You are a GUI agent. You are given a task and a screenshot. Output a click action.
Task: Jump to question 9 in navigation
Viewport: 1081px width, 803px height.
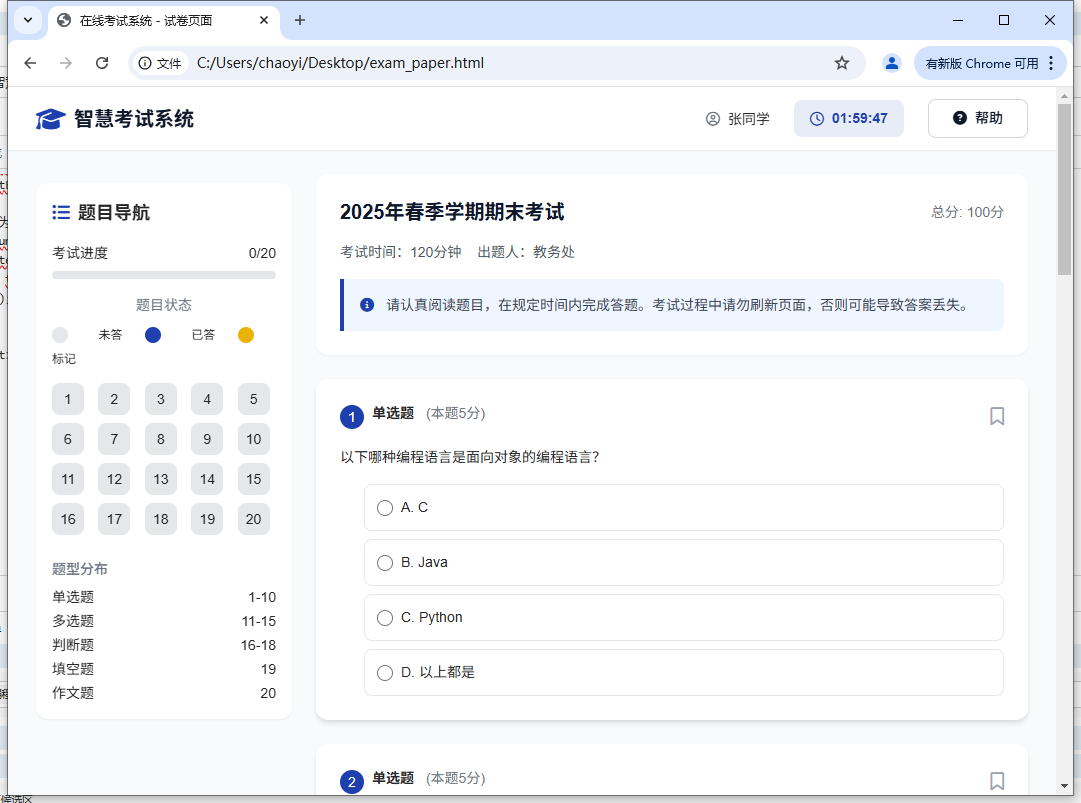pyautogui.click(x=207, y=439)
